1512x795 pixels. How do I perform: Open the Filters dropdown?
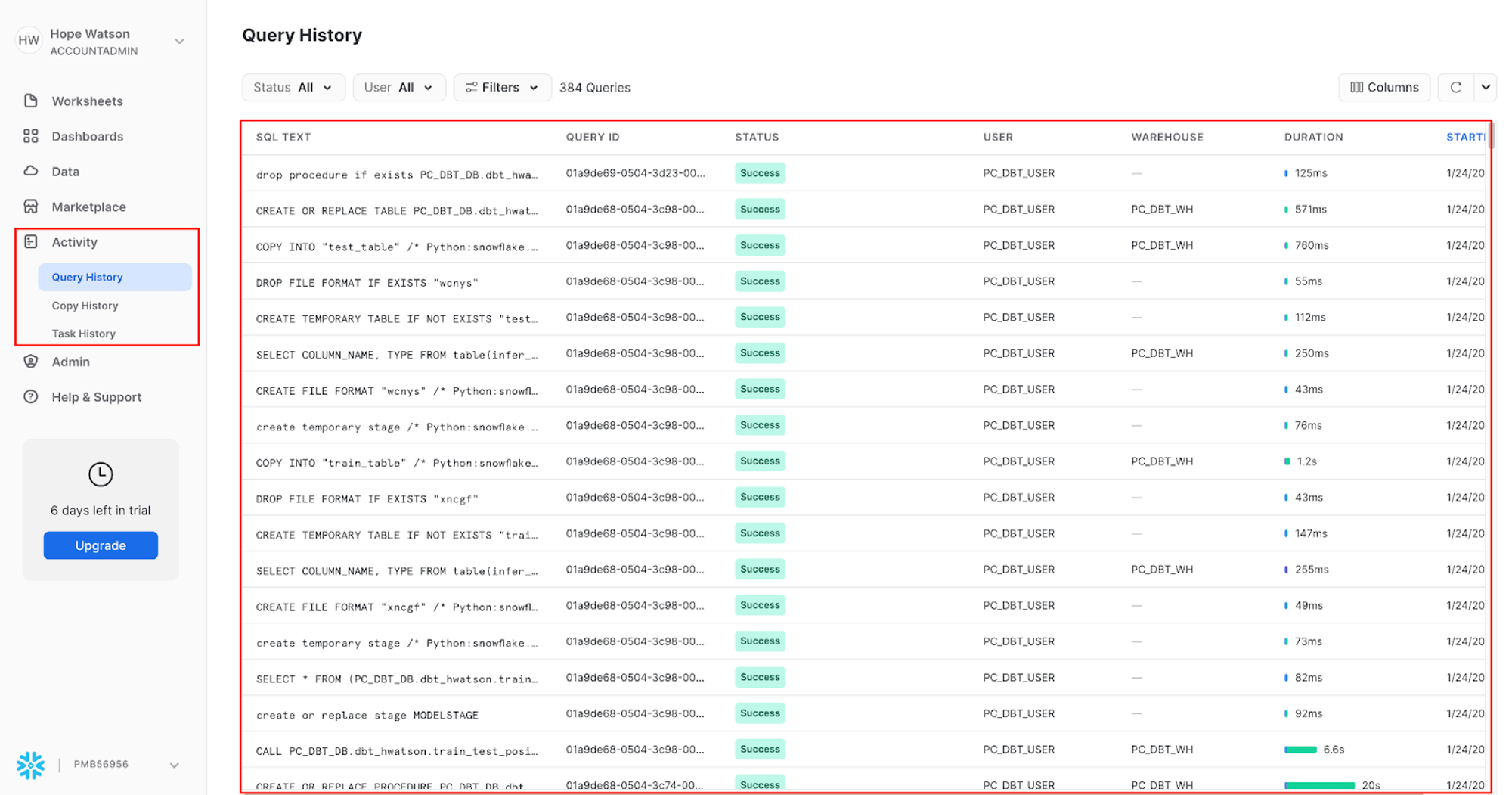pyautogui.click(x=501, y=87)
